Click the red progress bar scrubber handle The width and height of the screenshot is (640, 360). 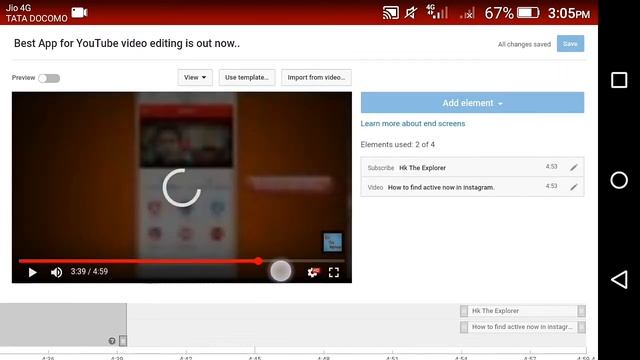click(258, 261)
